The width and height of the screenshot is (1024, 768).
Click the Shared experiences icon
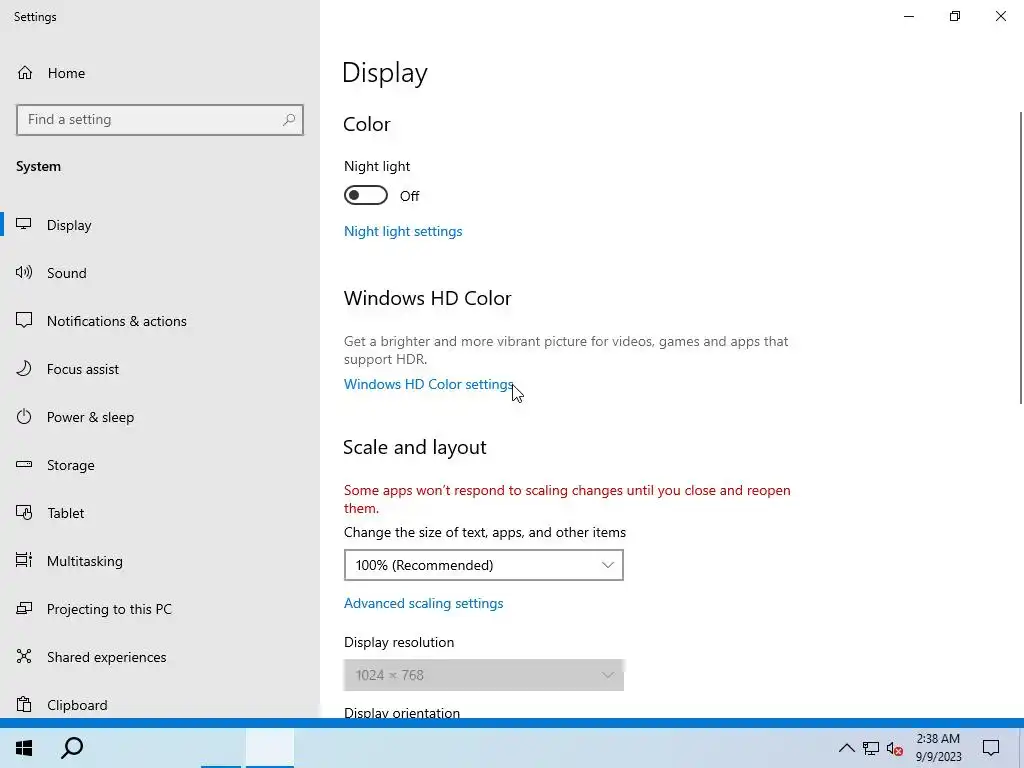(x=24, y=656)
